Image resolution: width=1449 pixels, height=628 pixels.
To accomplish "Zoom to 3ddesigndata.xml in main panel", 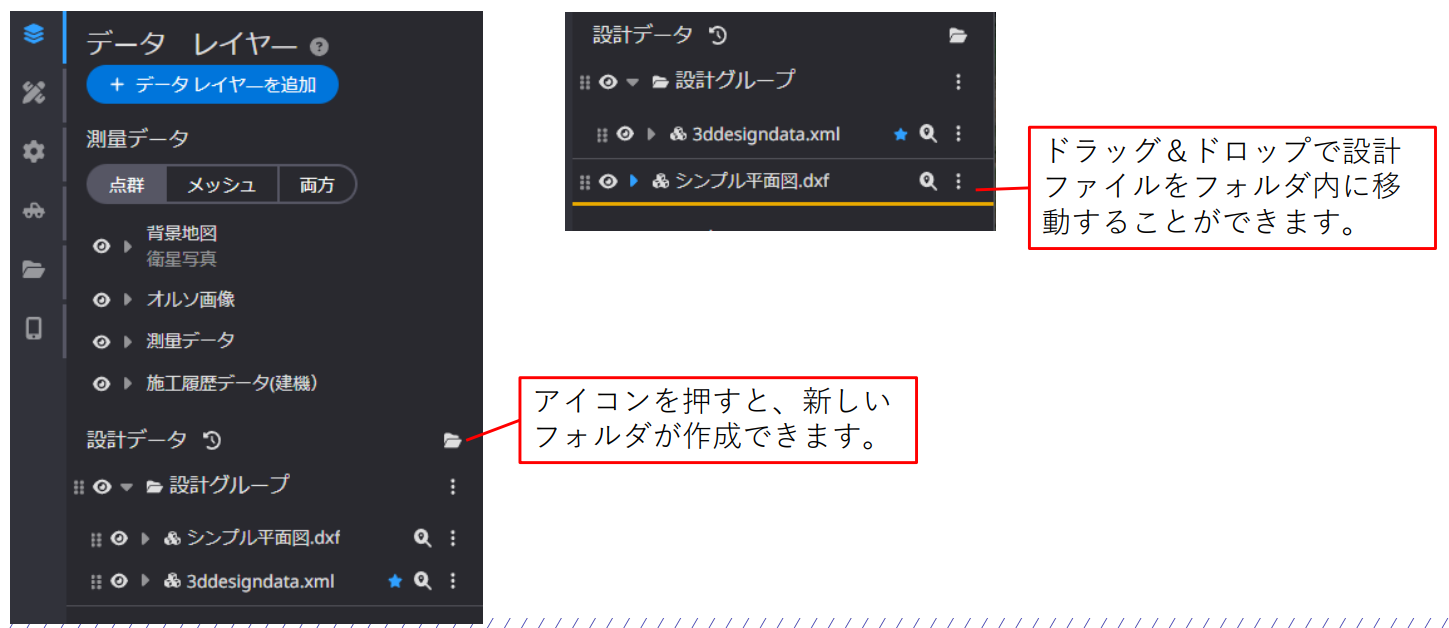I will pos(423,581).
